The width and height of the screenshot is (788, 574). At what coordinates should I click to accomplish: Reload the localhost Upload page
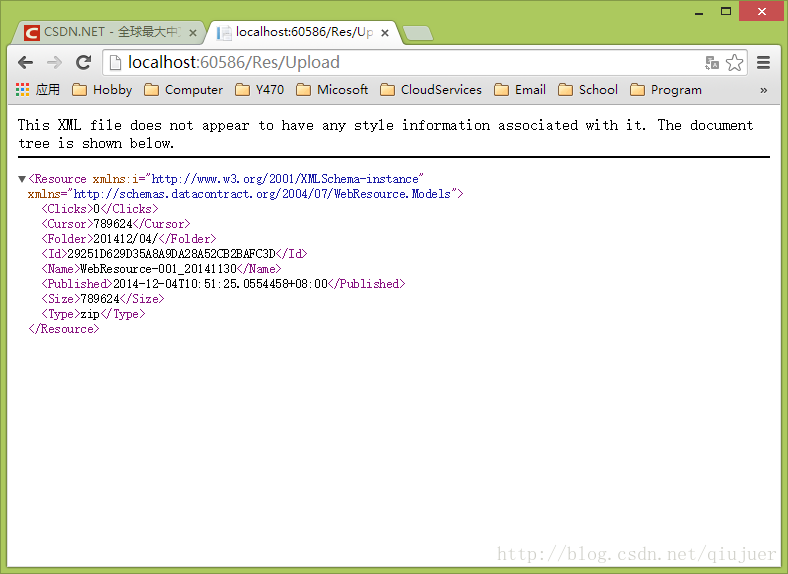(83, 62)
